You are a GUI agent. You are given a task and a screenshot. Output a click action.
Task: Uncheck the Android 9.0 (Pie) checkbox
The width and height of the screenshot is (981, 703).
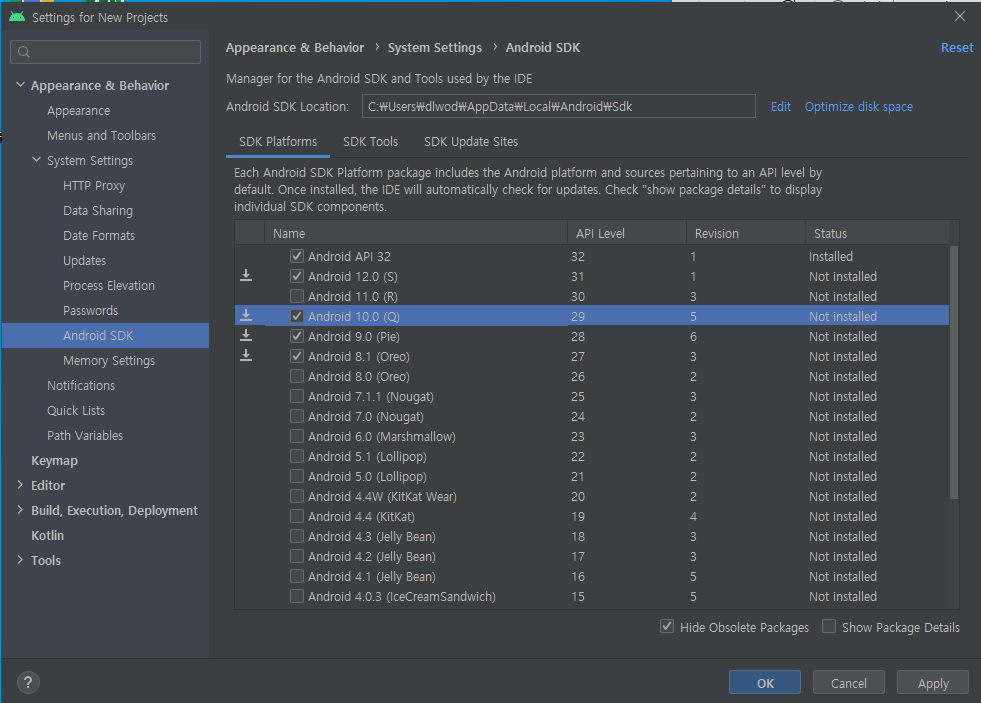pos(297,336)
